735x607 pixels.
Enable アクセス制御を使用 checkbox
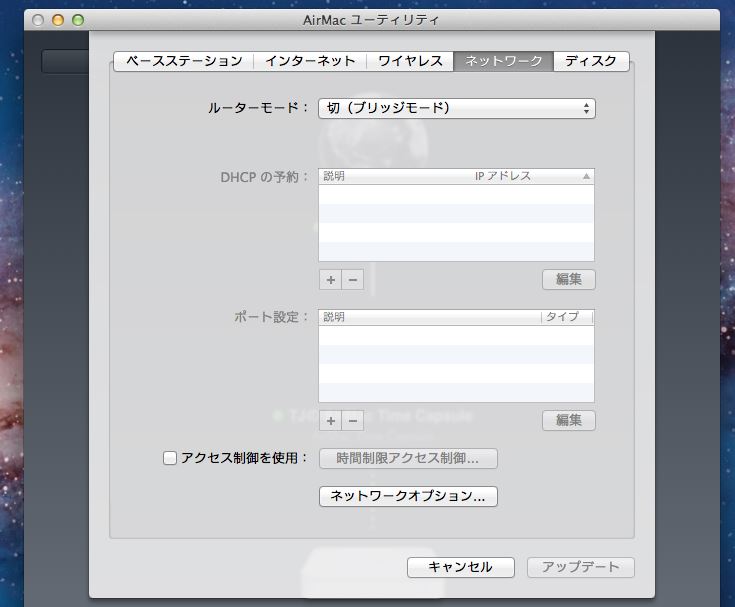click(x=170, y=458)
